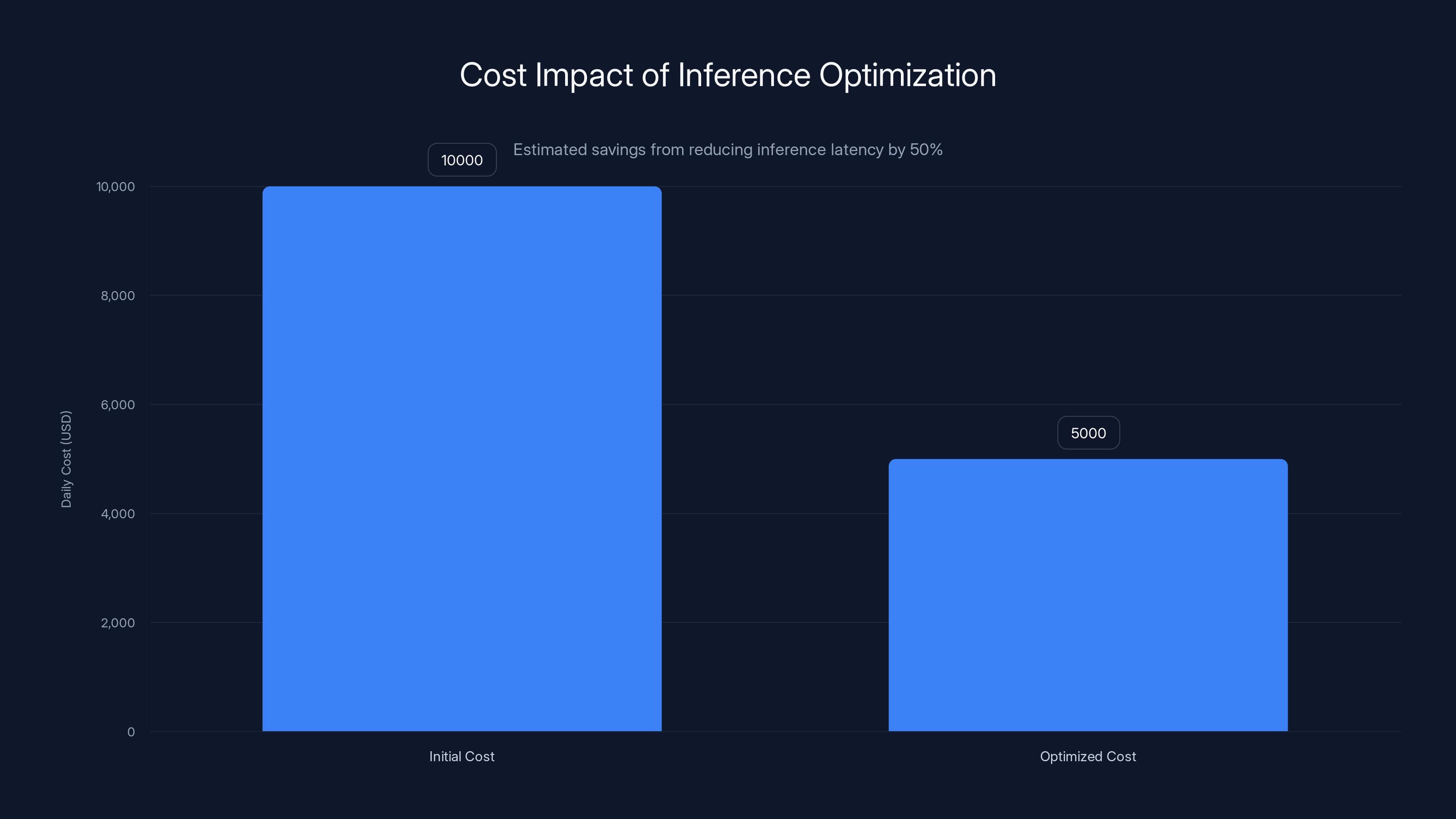Click the Optimized Cost axis label
The height and width of the screenshot is (819, 1456).
(1088, 756)
